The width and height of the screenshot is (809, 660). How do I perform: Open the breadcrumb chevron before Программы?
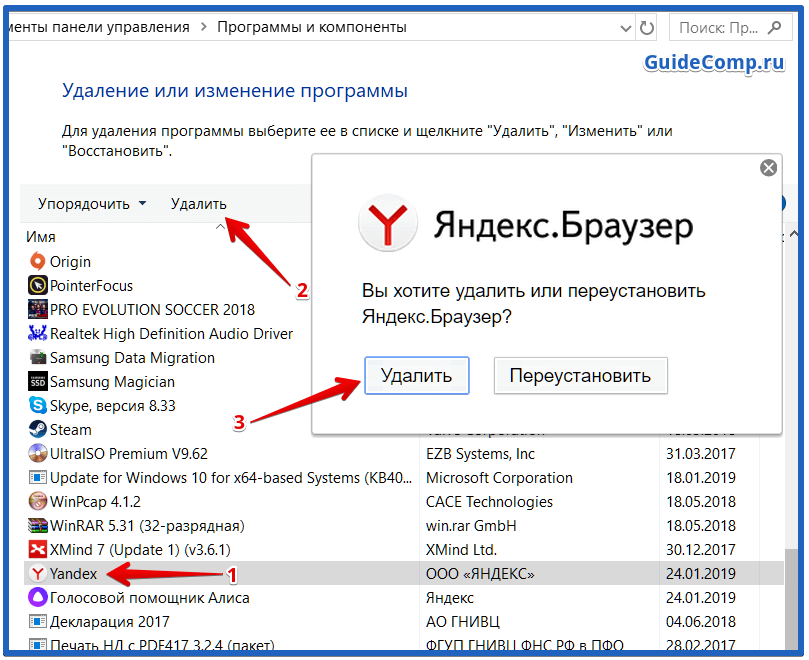click(x=203, y=27)
